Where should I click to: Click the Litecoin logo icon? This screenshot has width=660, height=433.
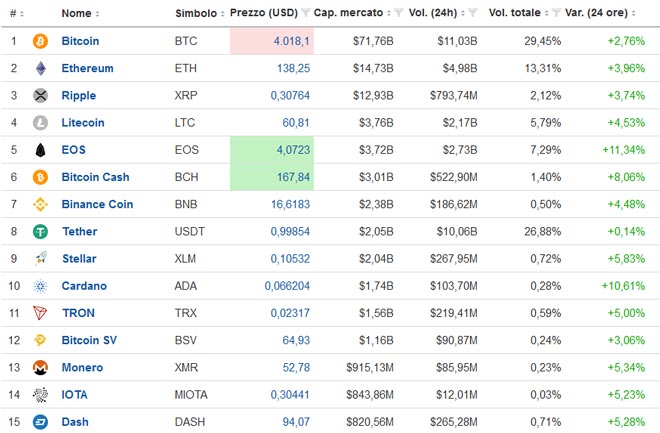point(41,123)
